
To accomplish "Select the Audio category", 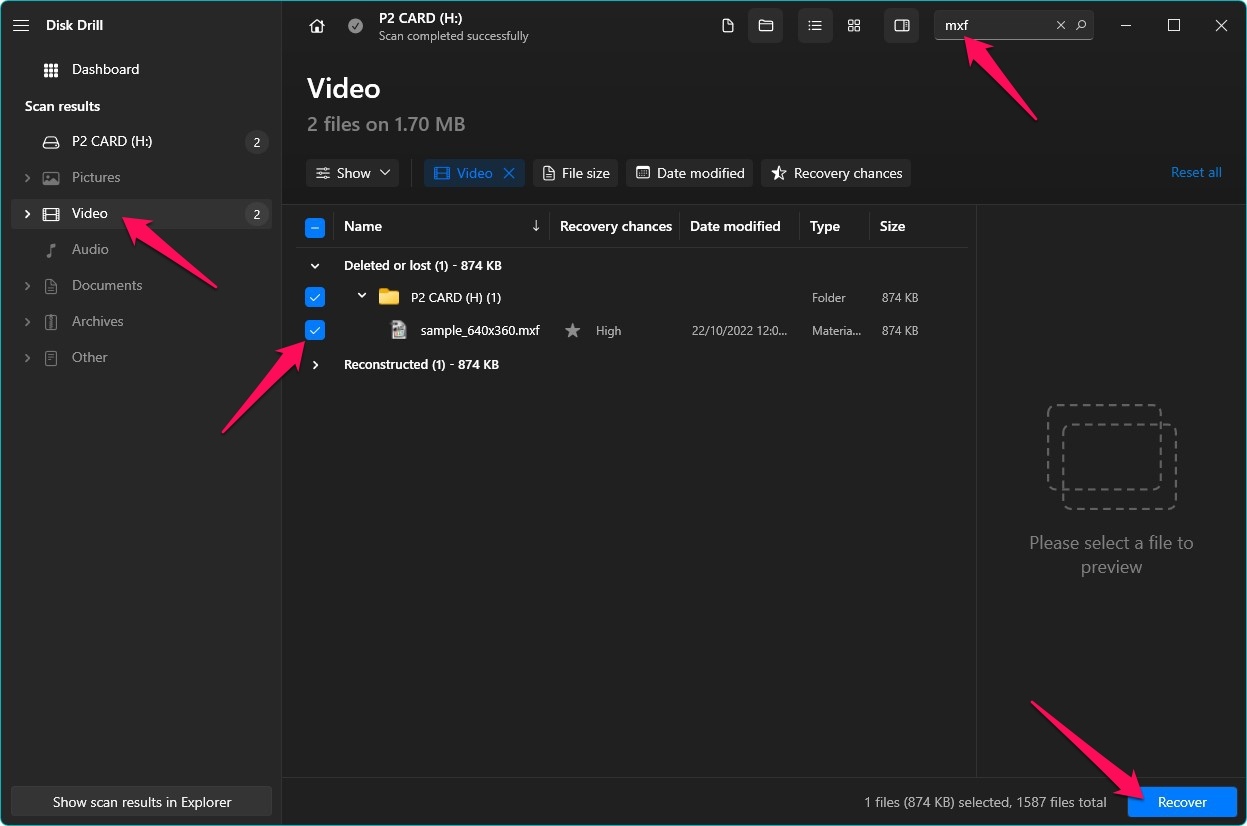I will click(x=141, y=250).
